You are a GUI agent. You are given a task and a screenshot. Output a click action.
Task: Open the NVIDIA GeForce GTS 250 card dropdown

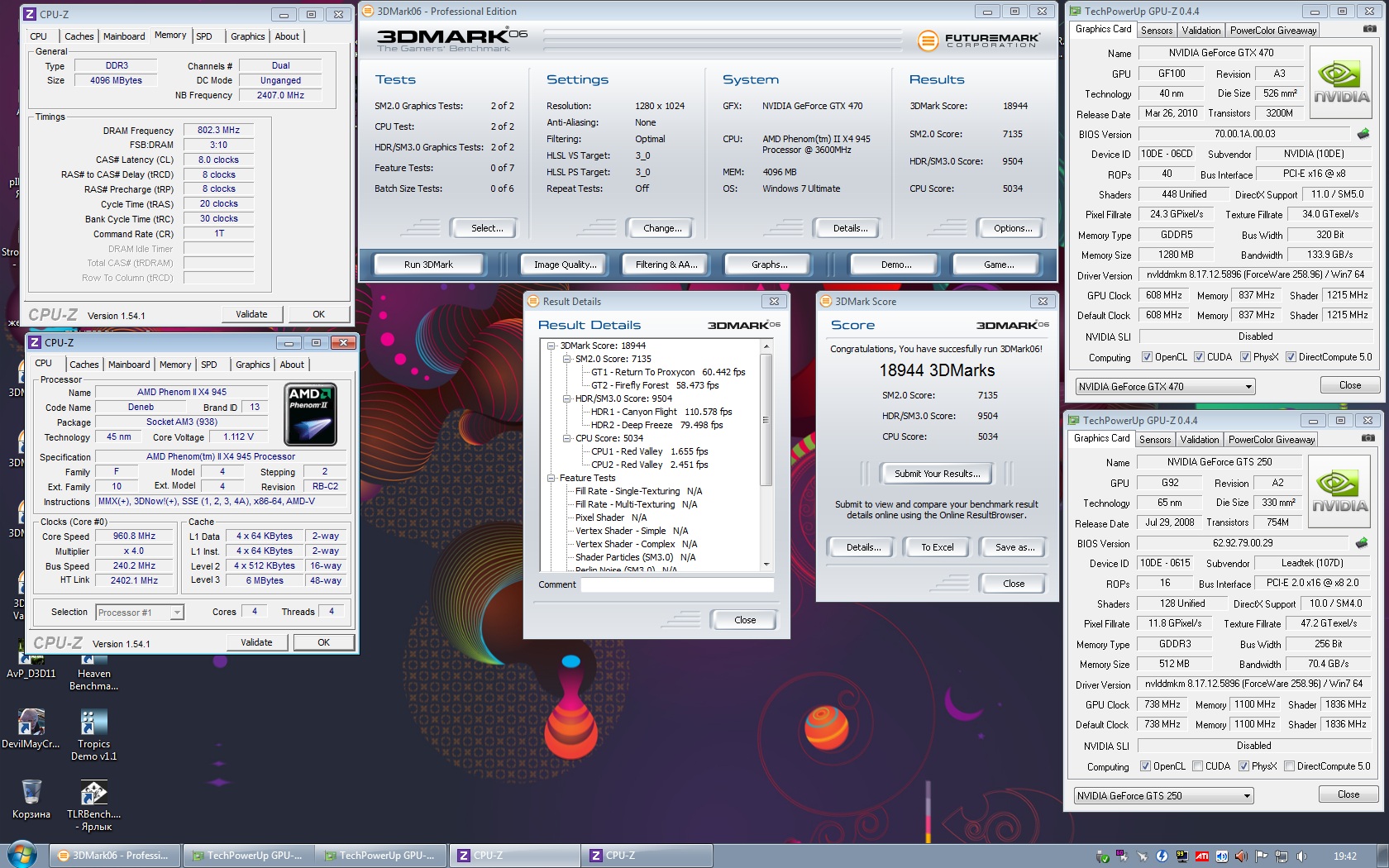(x=1163, y=795)
